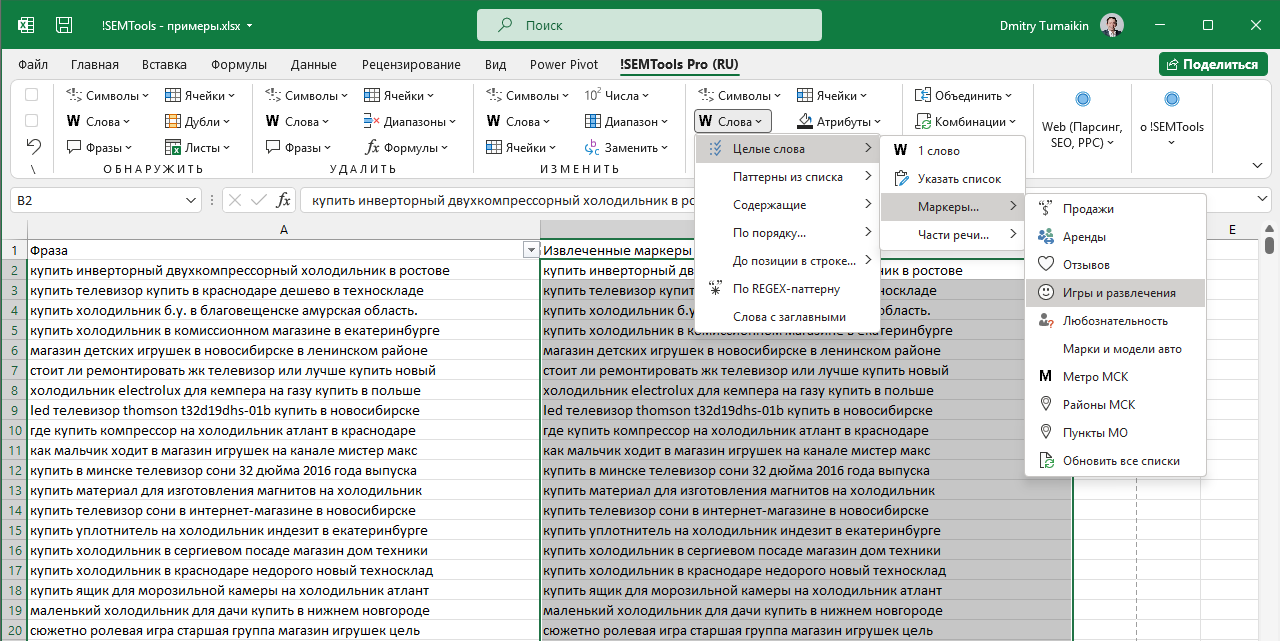Open the Числа dropdown

pos(616,96)
